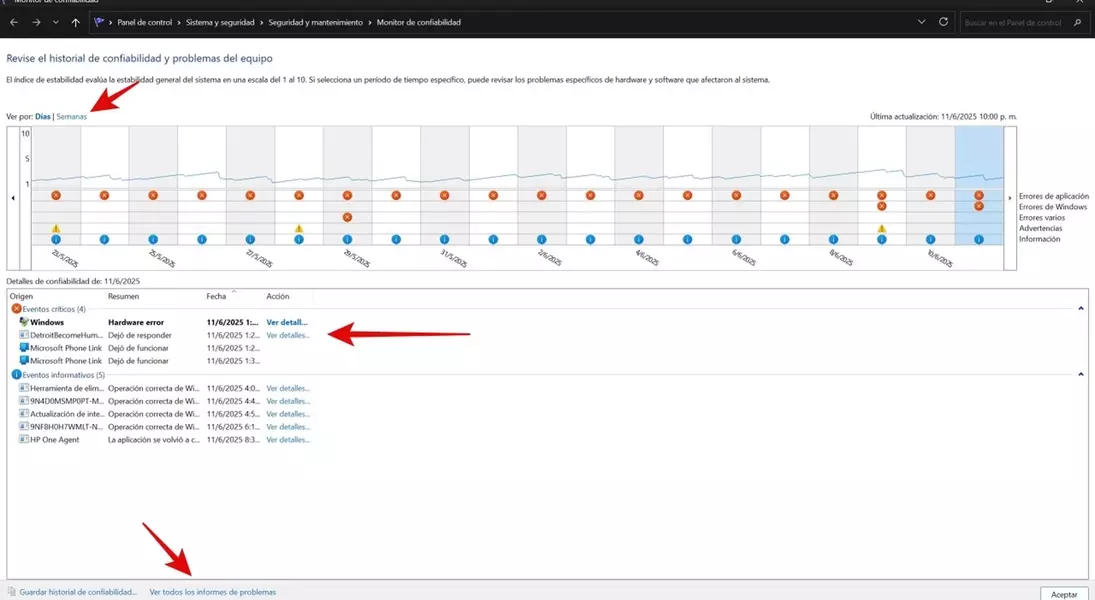The width and height of the screenshot is (1095, 600).
Task: Open the address bar history dropdown
Action: click(x=921, y=22)
